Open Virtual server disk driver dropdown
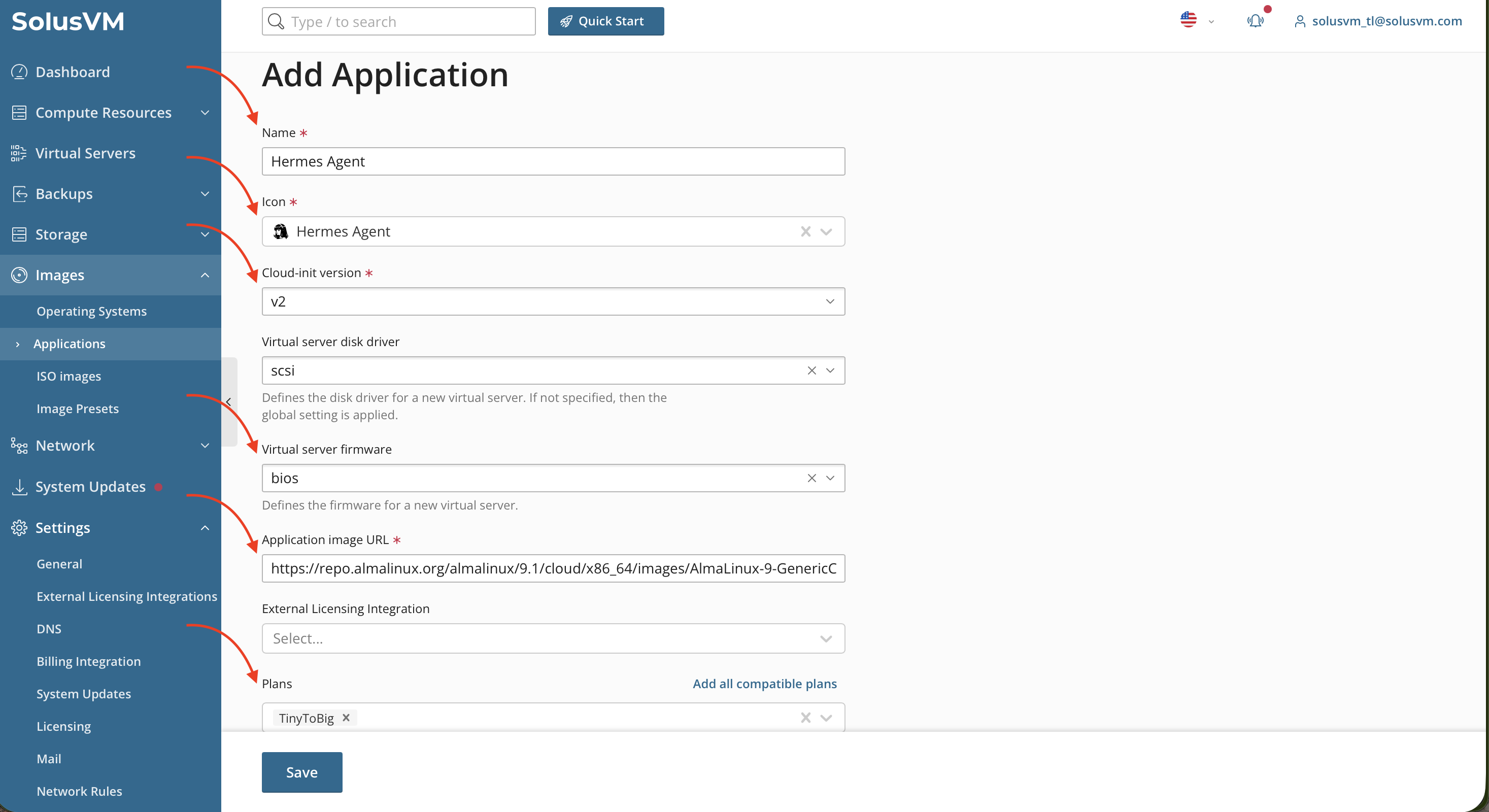 click(x=831, y=370)
